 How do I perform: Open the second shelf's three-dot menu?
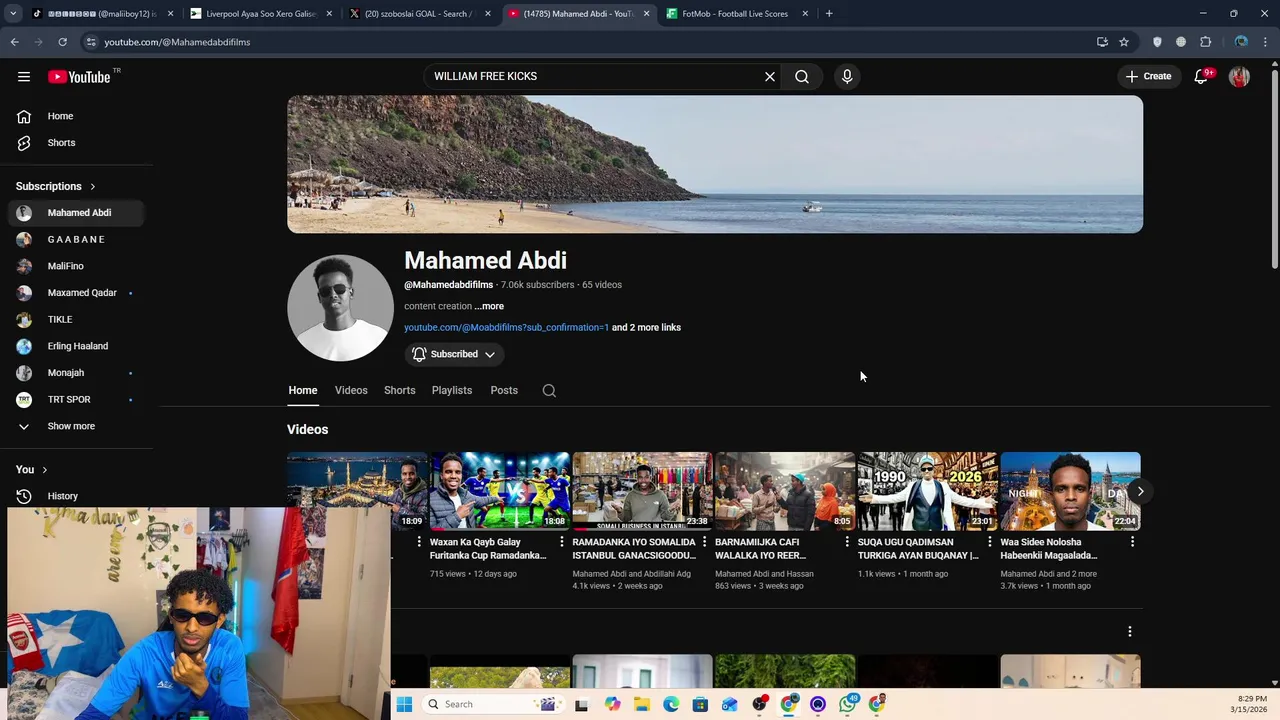tap(1130, 632)
